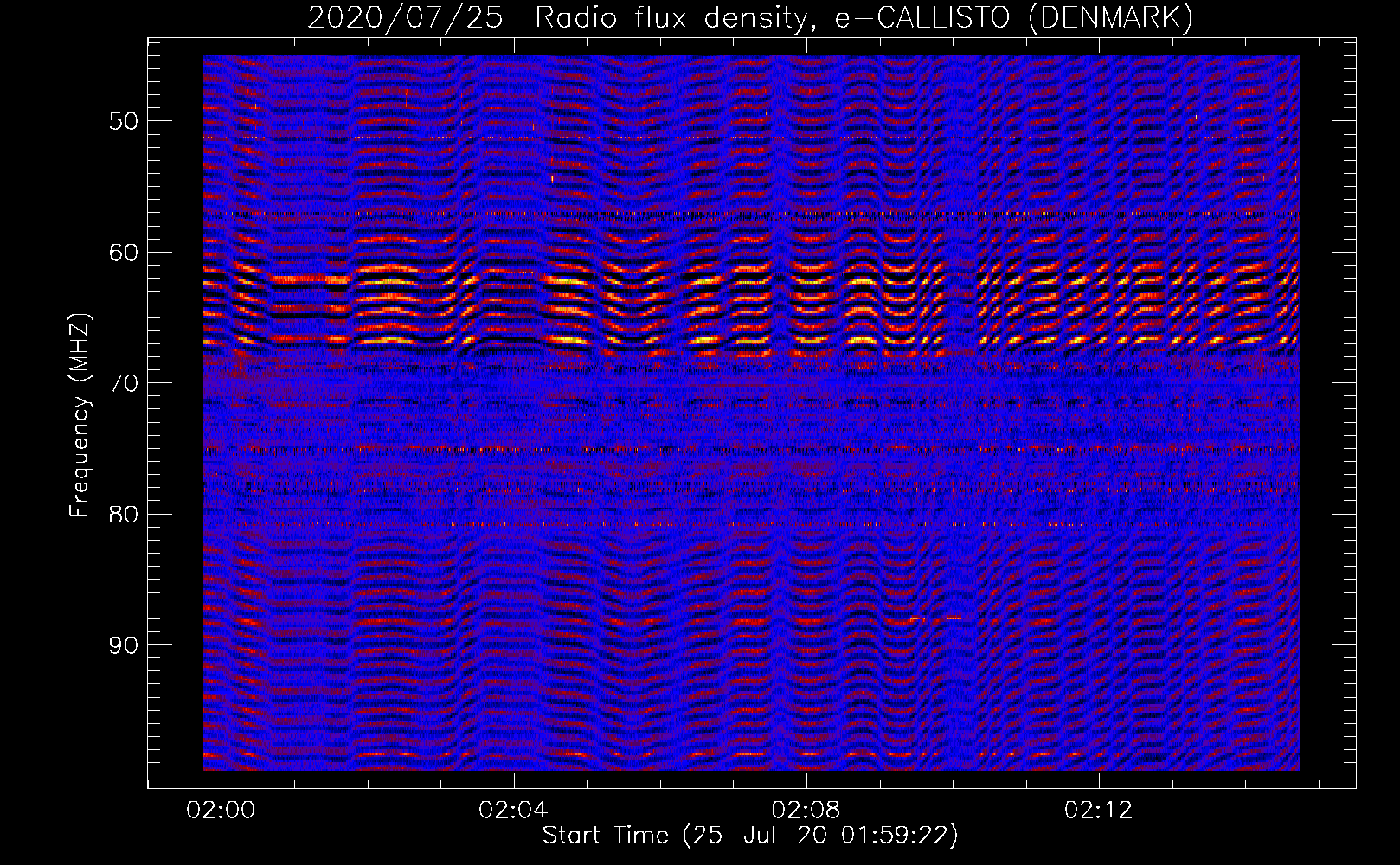Screen dimensions: 1400x865
Task: Click the Frequency (MHZ) axis label
Action: 80,415
